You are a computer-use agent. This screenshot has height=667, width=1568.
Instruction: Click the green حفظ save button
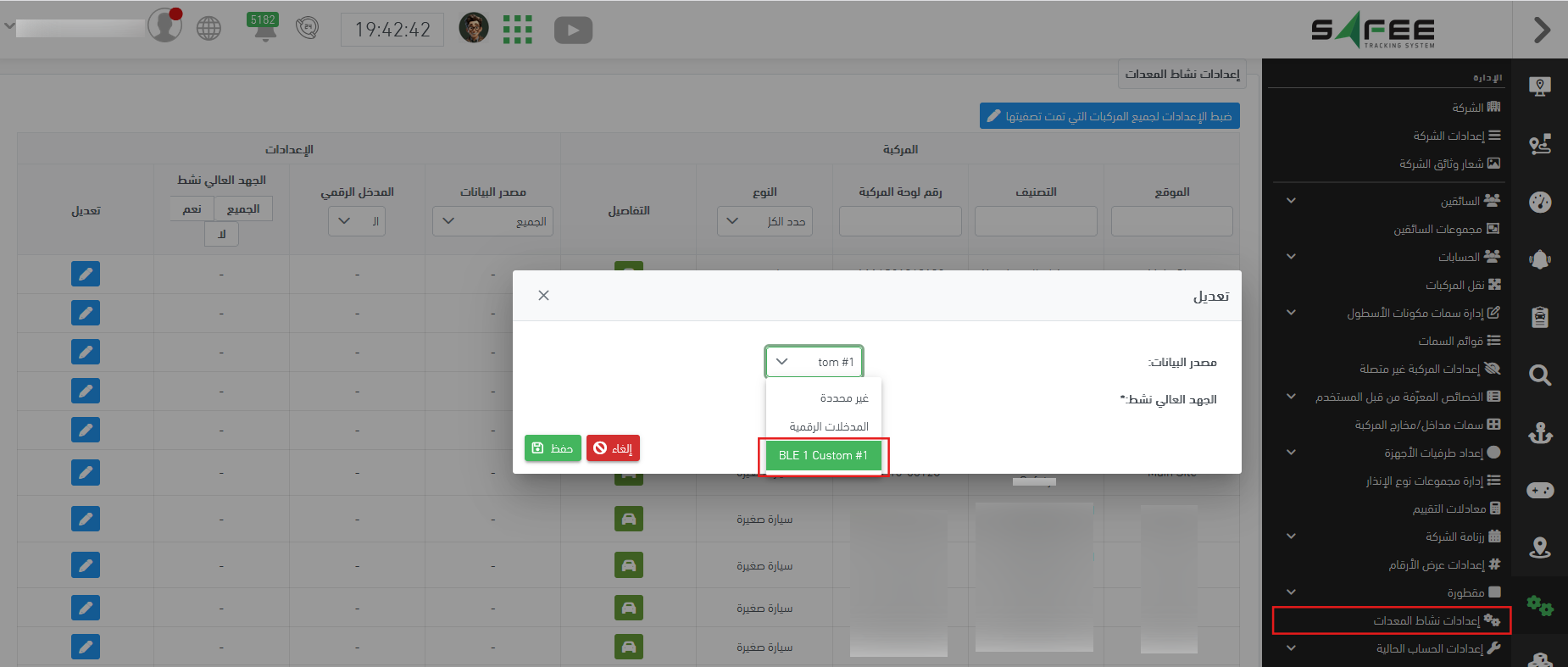pos(553,448)
